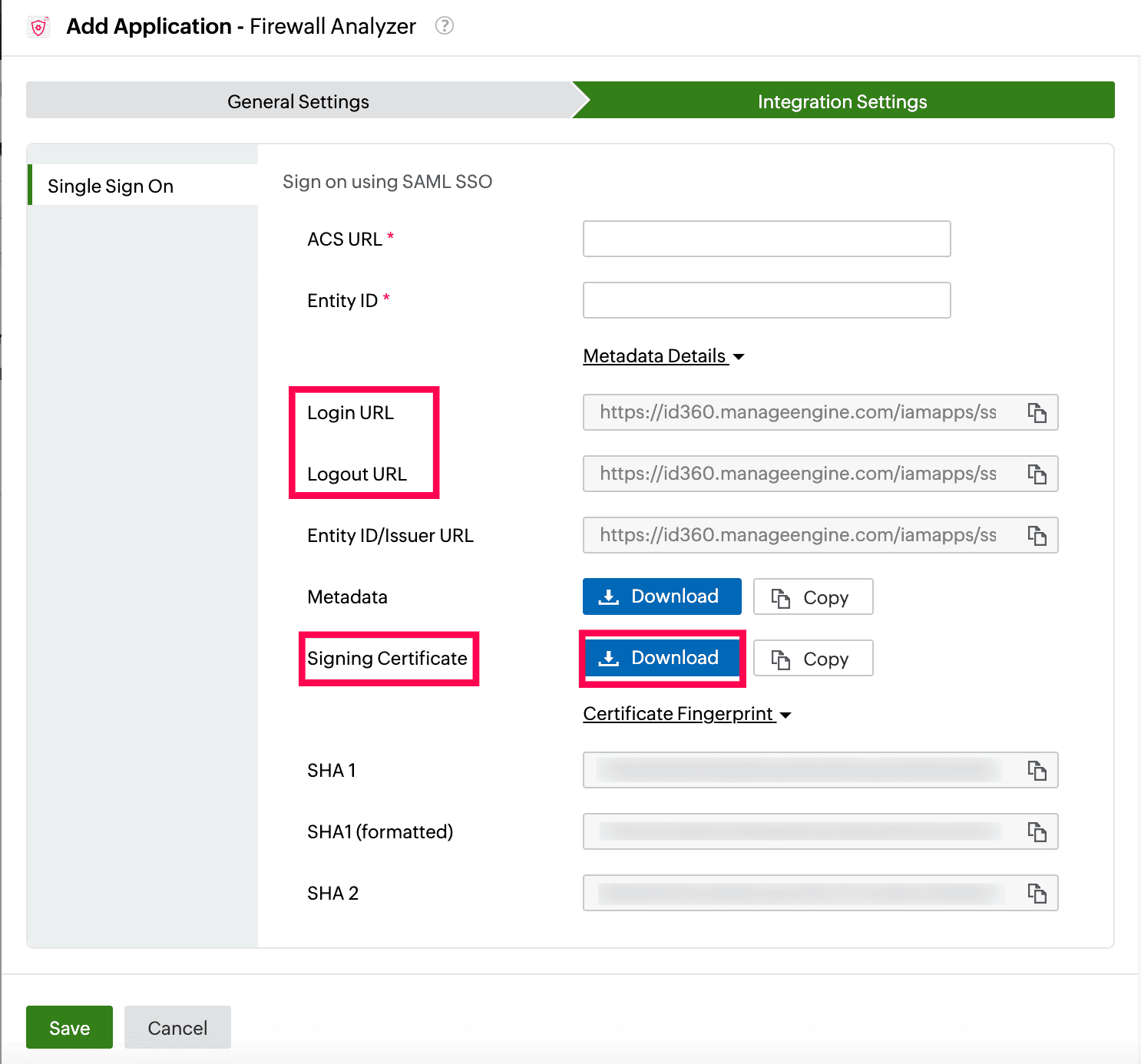Copy the SHA 2 fingerprint
The height and width of the screenshot is (1064, 1141).
(1037, 894)
